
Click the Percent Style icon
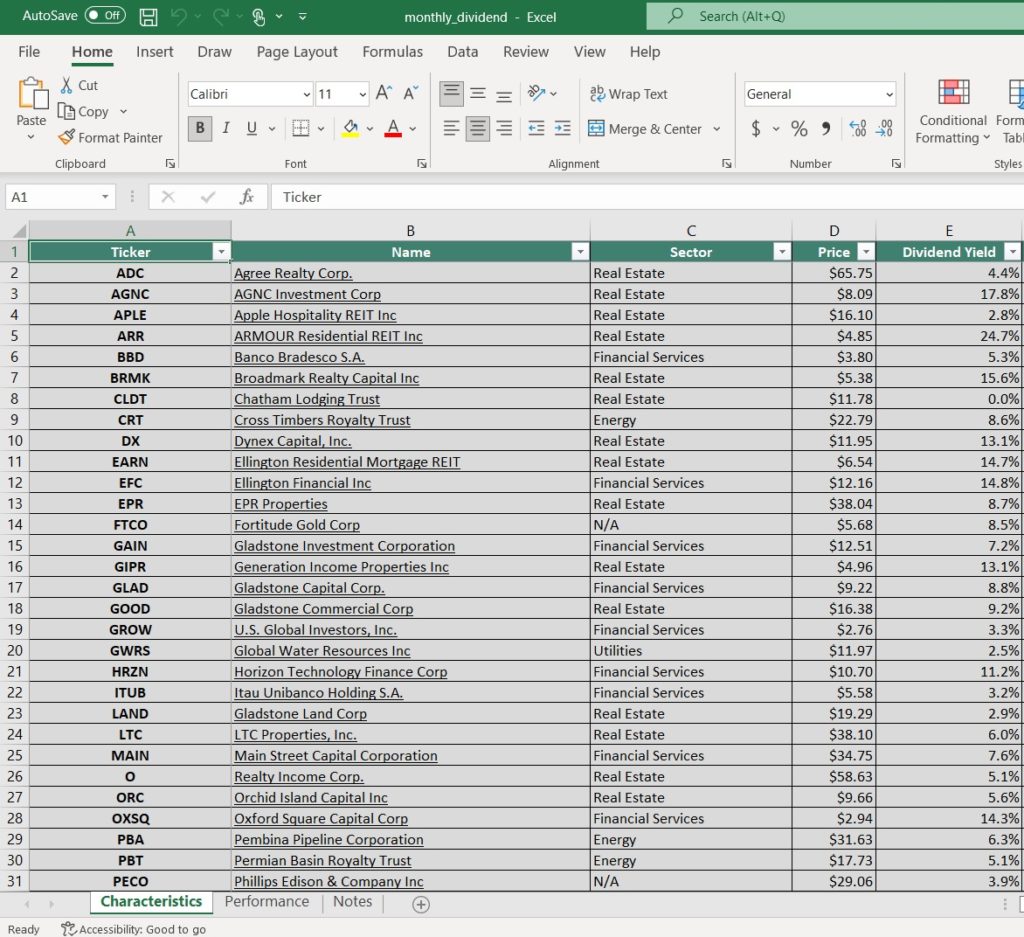pyautogui.click(x=799, y=128)
